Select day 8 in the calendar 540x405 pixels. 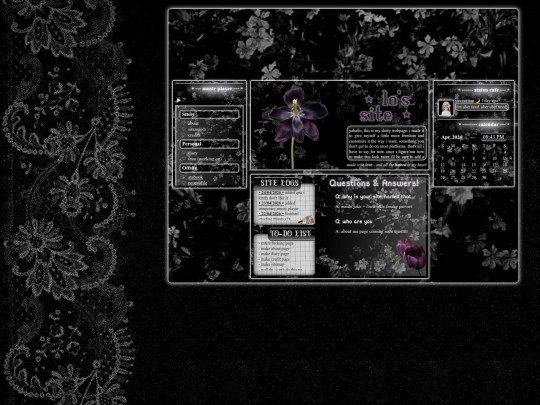474,159
